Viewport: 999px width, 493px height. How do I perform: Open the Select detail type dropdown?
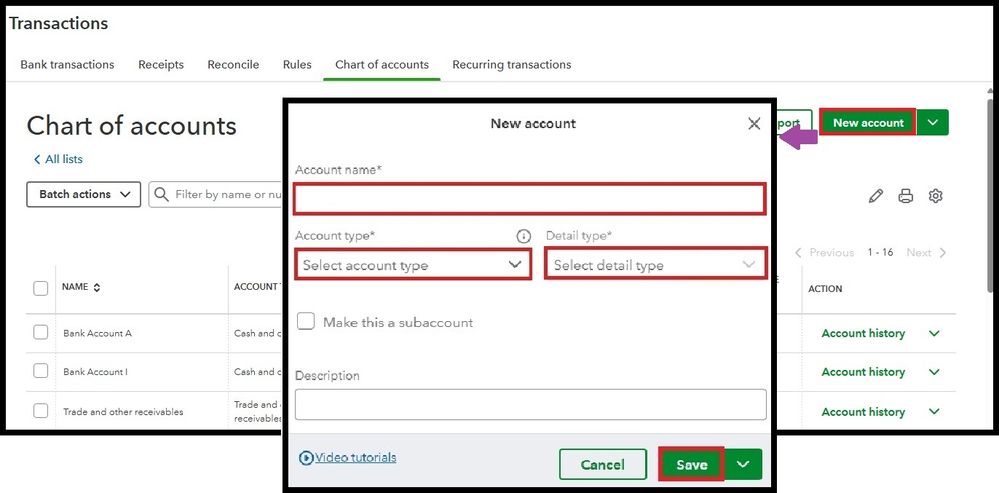[655, 265]
